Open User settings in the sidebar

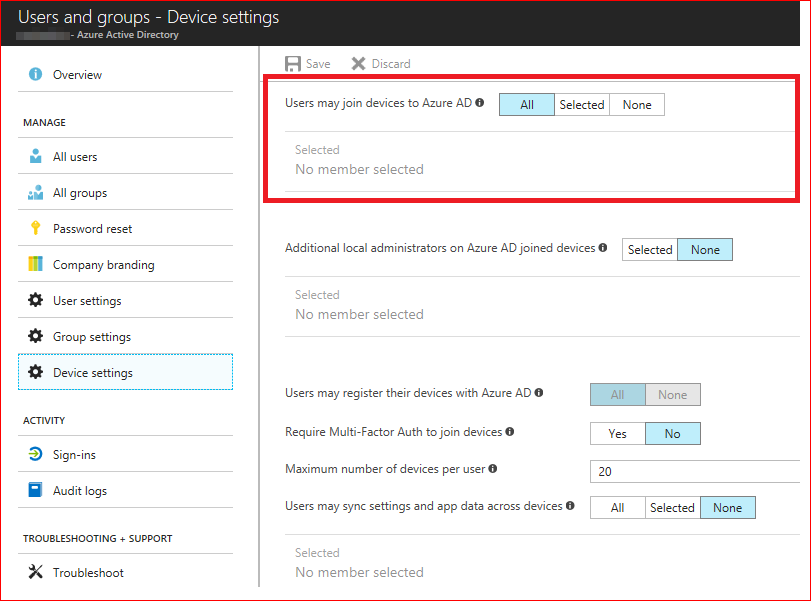coord(87,301)
